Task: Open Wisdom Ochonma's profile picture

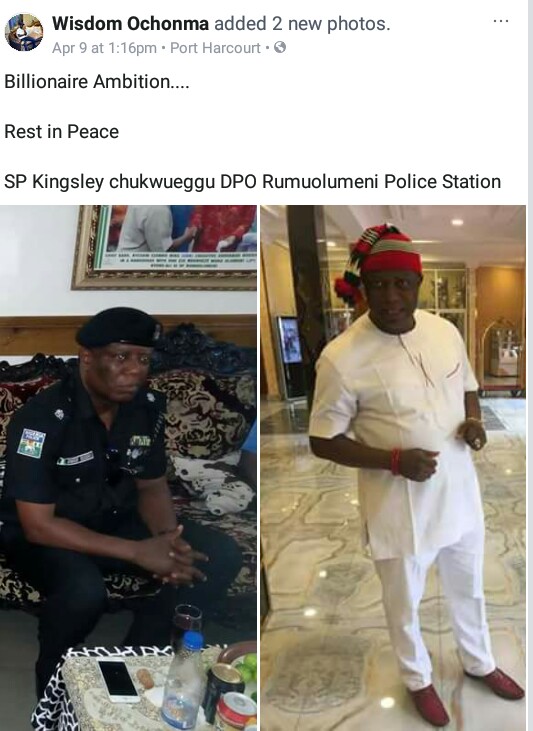Action: click(x=24, y=32)
